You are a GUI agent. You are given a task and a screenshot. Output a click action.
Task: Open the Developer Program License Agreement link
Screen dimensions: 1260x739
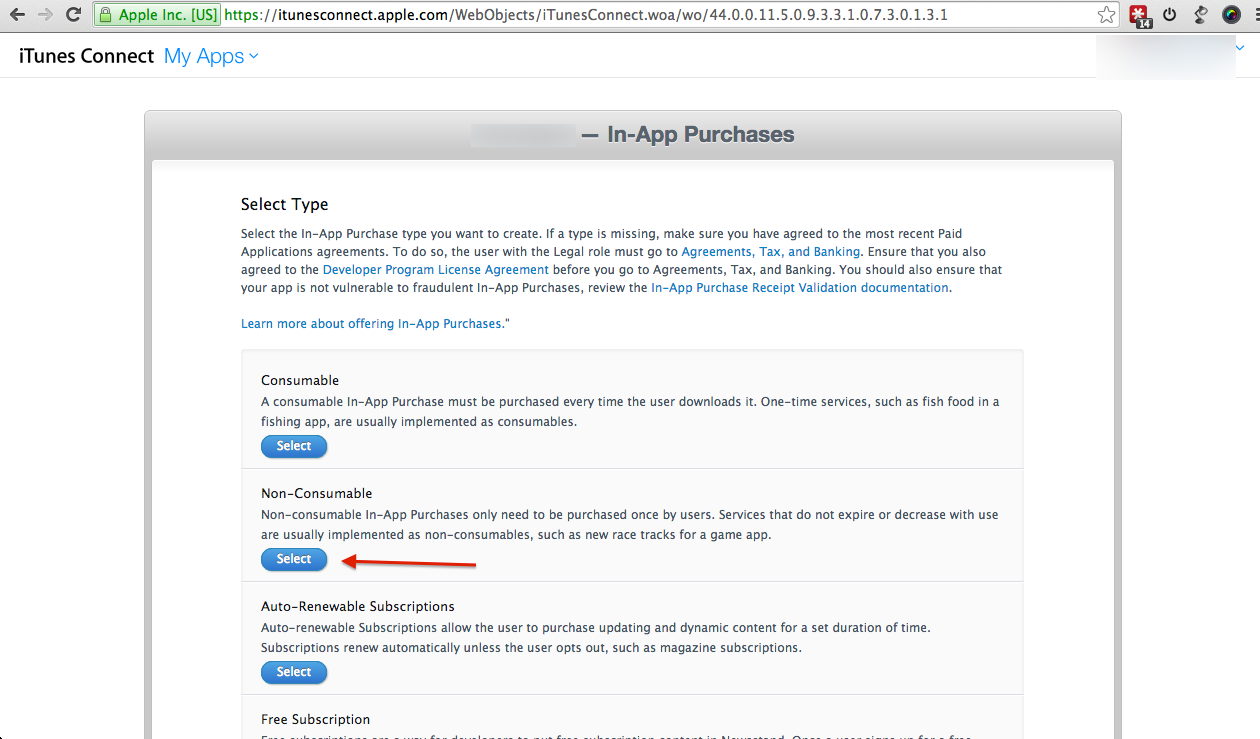(x=436, y=270)
